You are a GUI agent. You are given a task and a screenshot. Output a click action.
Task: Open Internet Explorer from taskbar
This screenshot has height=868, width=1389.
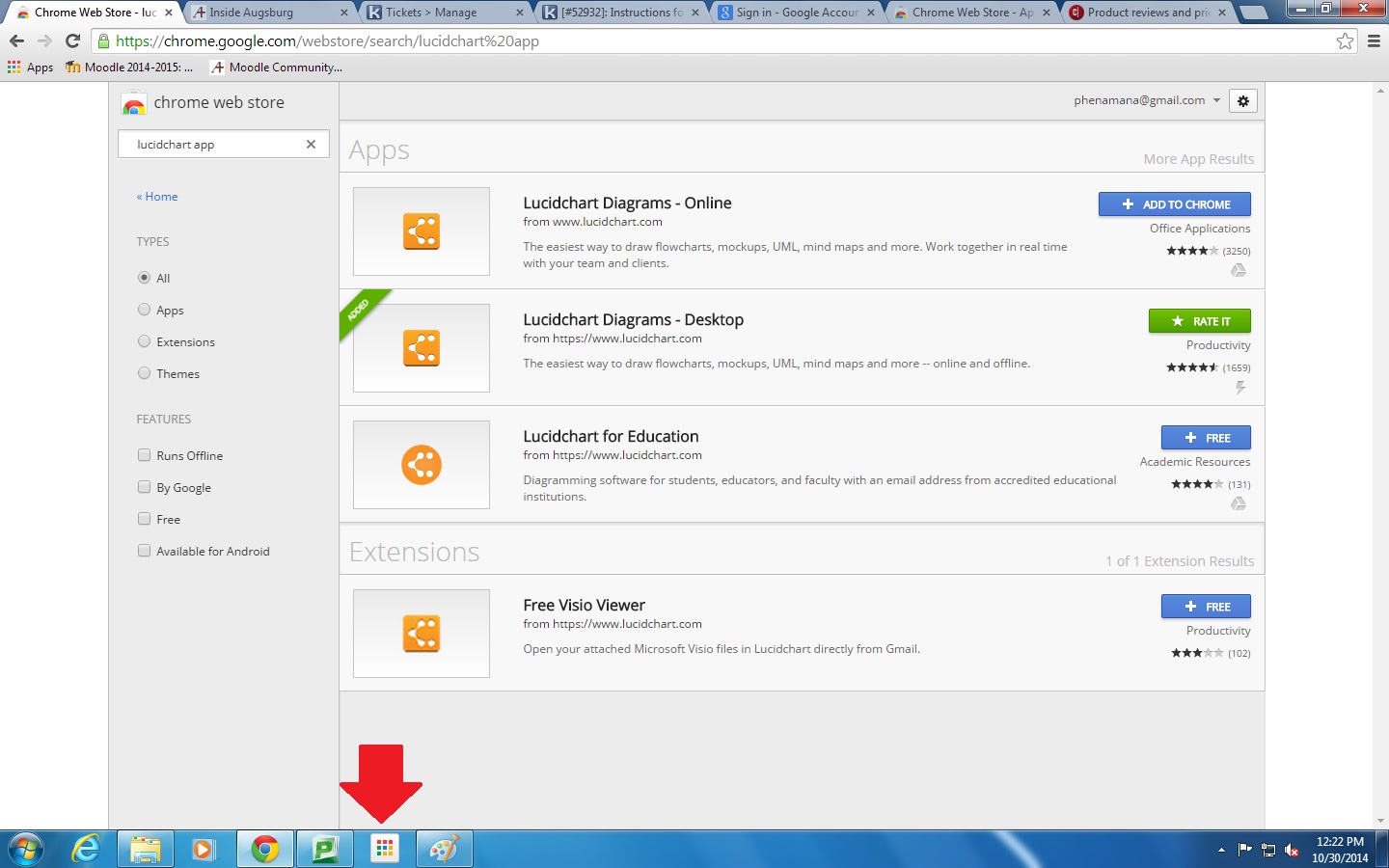pyautogui.click(x=86, y=849)
